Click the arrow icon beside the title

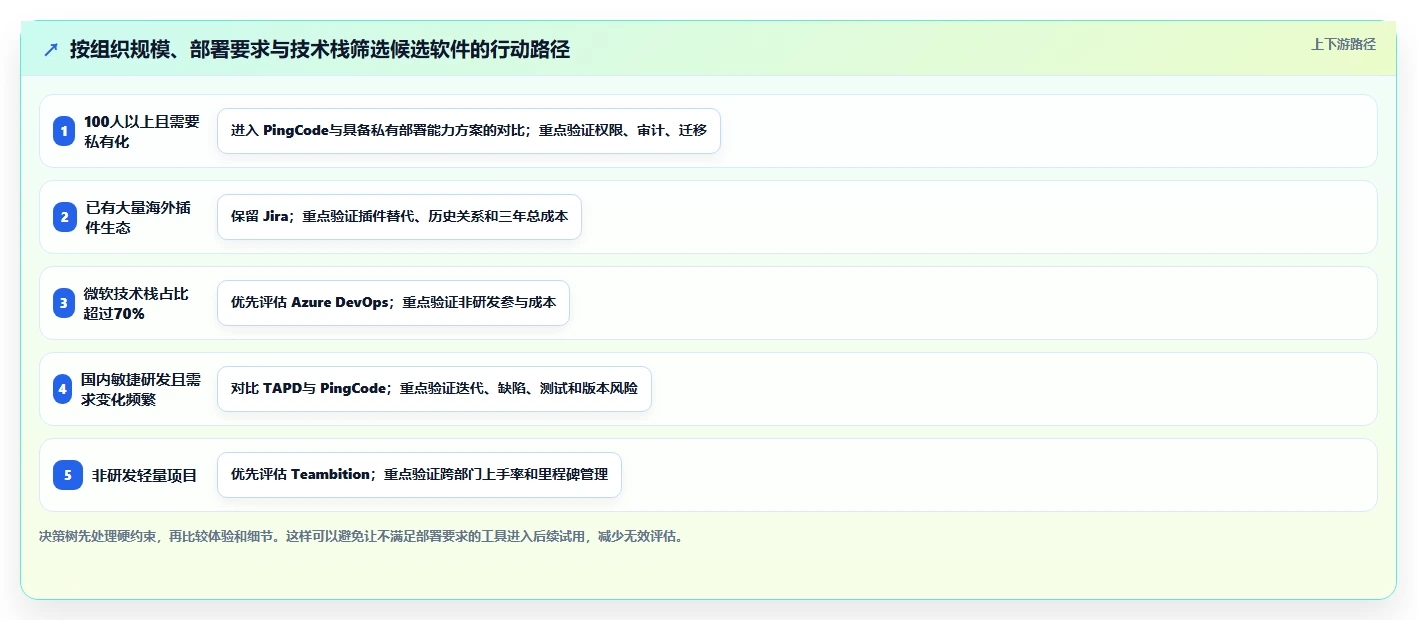point(51,50)
